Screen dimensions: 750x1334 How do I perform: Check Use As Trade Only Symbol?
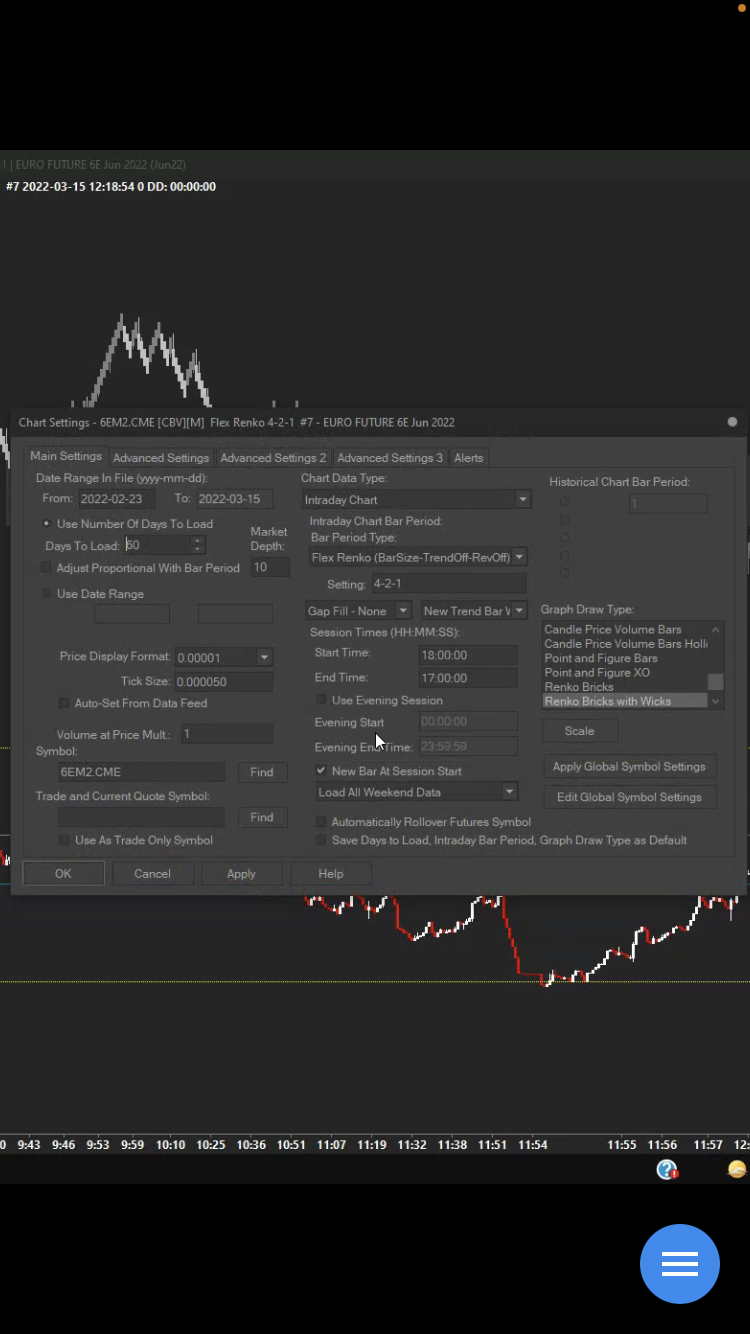tap(65, 840)
